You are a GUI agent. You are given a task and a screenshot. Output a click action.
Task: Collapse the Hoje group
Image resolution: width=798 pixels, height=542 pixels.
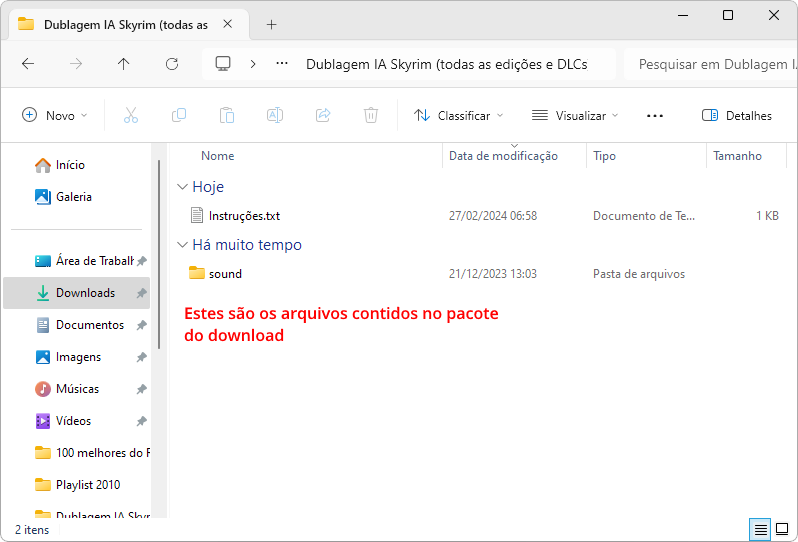(x=182, y=187)
